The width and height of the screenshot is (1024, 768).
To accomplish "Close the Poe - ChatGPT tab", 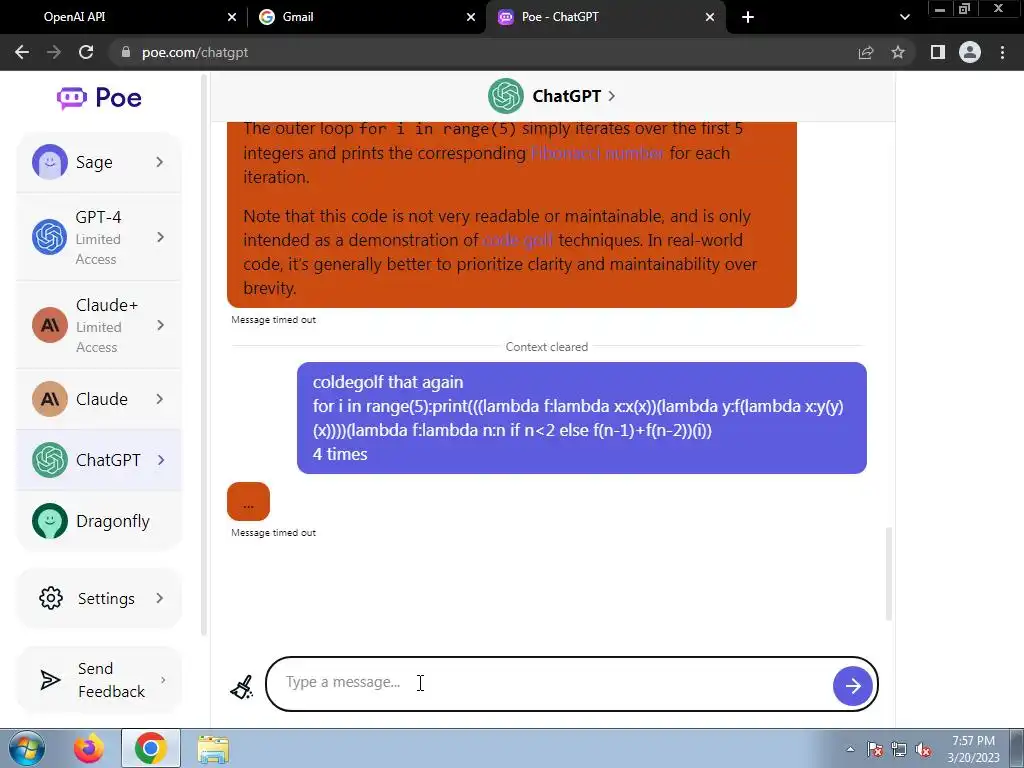I will coord(710,17).
